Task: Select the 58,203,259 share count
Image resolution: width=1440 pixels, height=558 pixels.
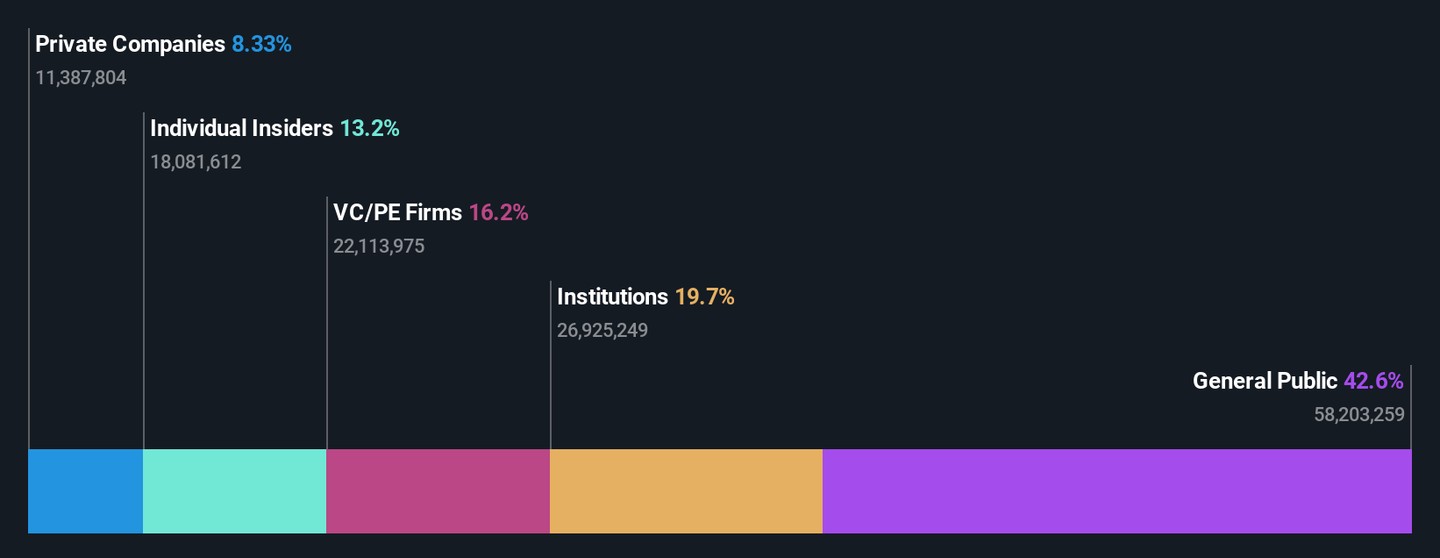Action: [1359, 414]
